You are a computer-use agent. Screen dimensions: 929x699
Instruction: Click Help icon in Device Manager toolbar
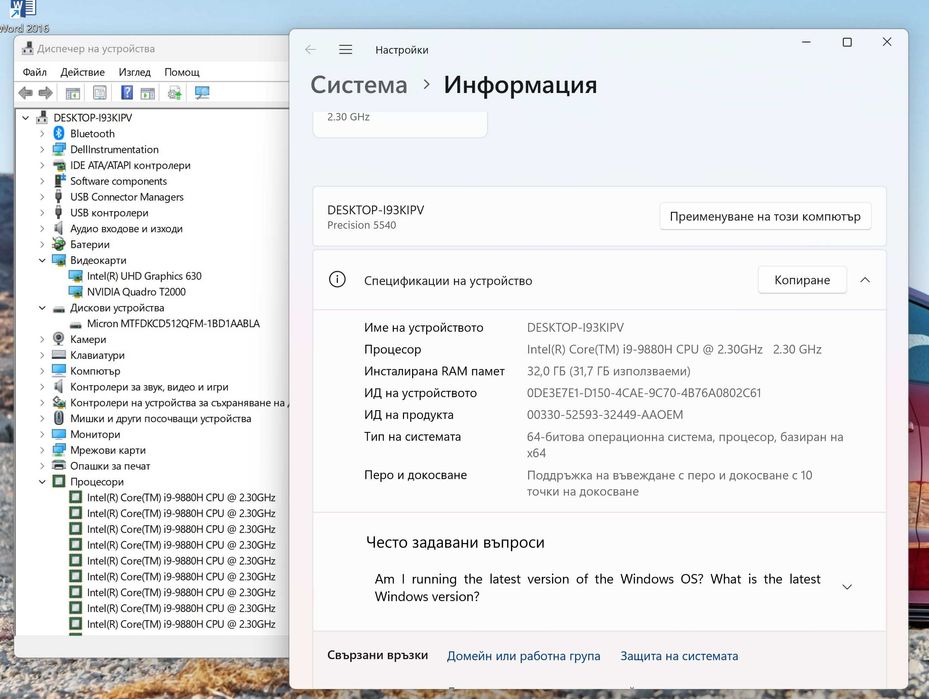click(x=127, y=93)
